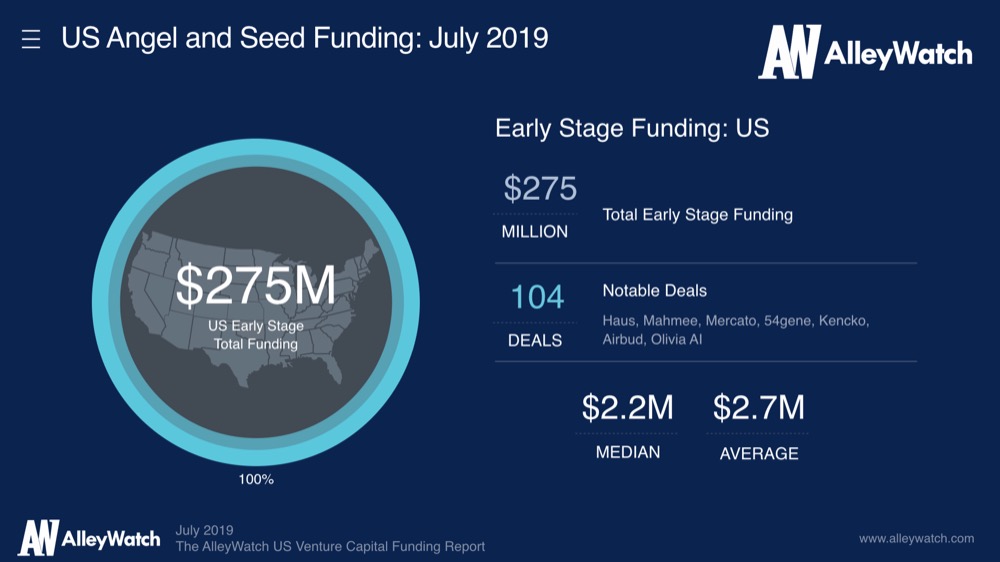Image resolution: width=1000 pixels, height=562 pixels.
Task: Select the $2.7M average value
Action: [759, 408]
